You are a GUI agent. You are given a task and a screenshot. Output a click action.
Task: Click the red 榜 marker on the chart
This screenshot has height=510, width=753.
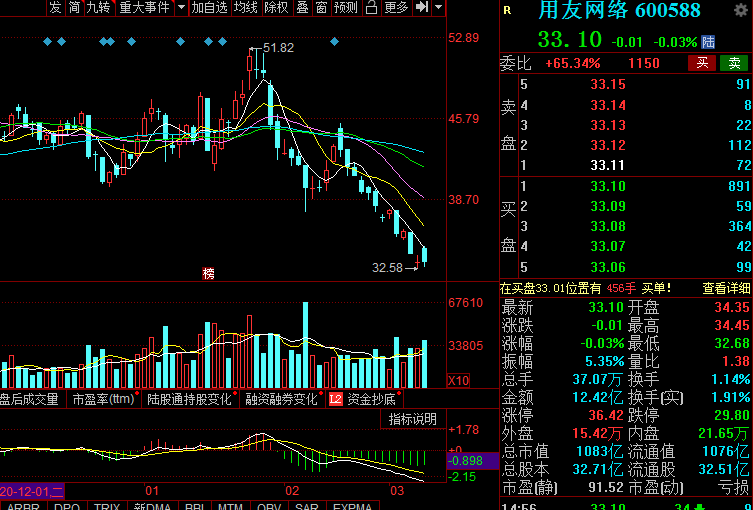[208, 273]
